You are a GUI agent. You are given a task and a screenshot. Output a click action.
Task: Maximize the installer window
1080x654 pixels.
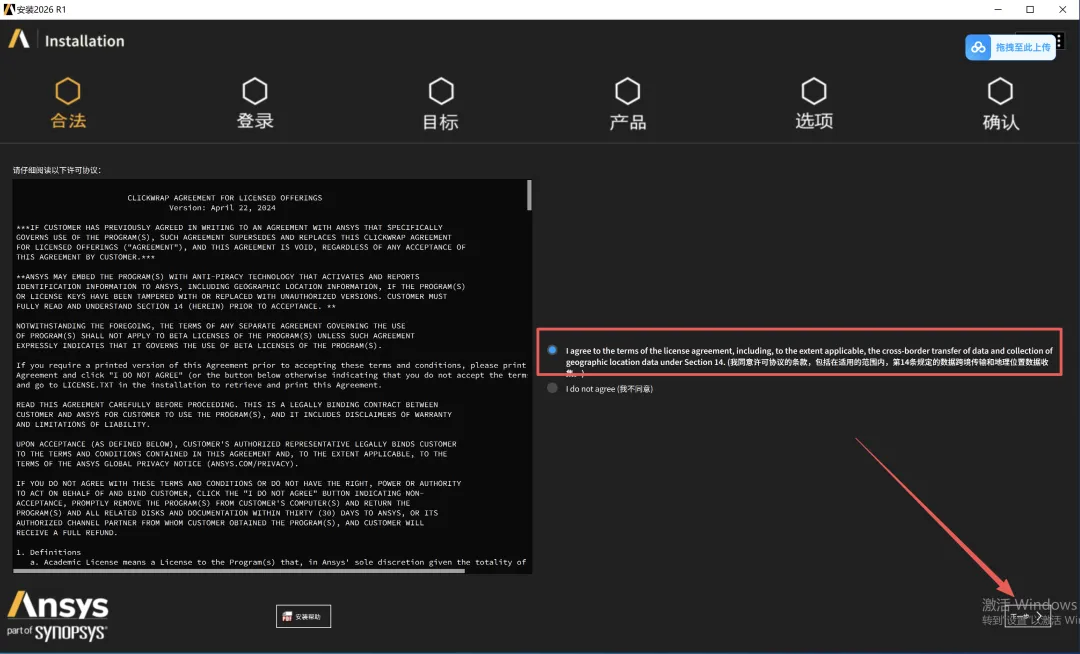pos(1030,10)
